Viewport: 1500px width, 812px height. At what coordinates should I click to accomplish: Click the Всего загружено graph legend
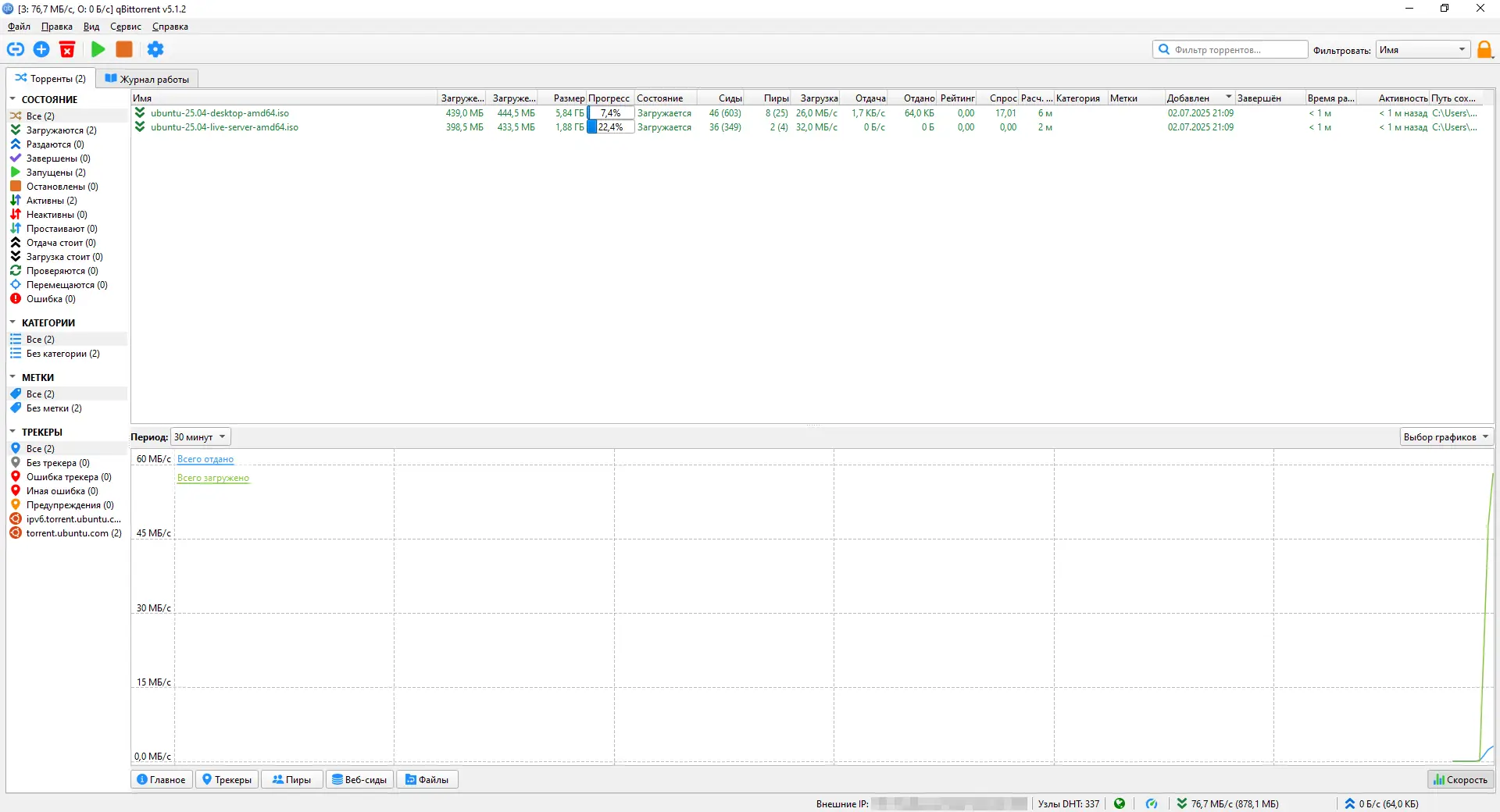tap(213, 478)
